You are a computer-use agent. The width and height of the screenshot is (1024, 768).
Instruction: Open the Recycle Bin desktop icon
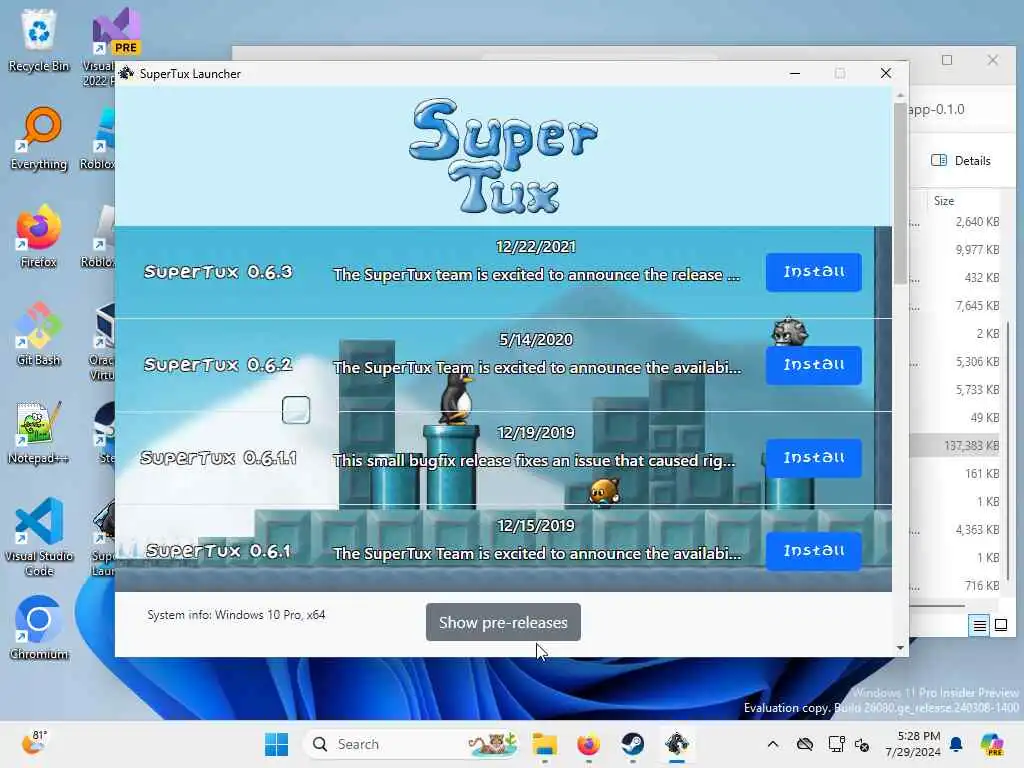39,40
